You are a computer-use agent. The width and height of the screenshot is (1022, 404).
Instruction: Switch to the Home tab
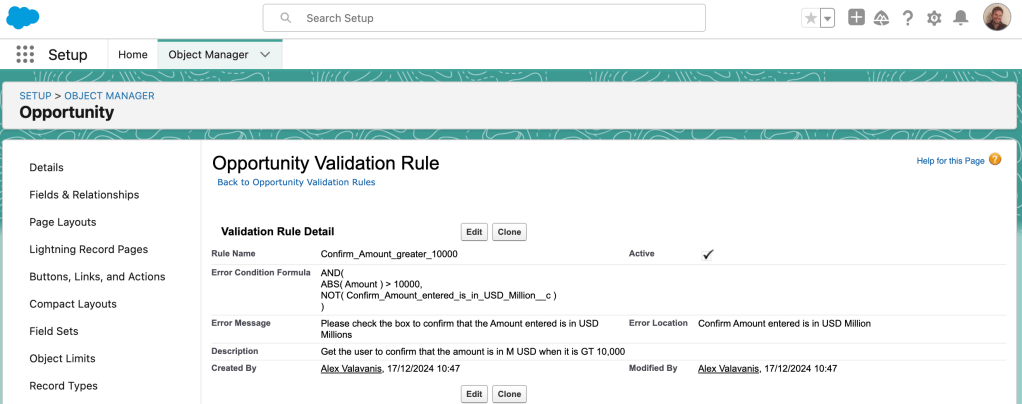click(x=132, y=55)
